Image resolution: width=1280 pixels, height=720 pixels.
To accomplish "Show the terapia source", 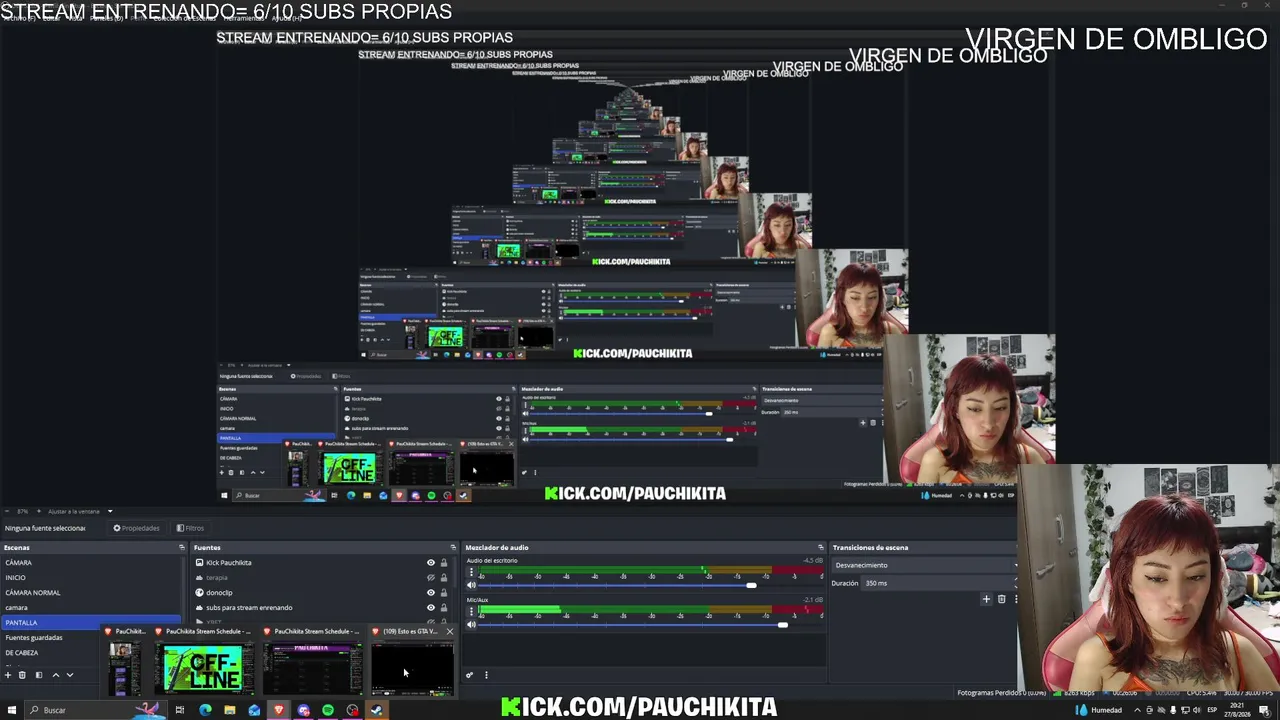I will tap(431, 577).
